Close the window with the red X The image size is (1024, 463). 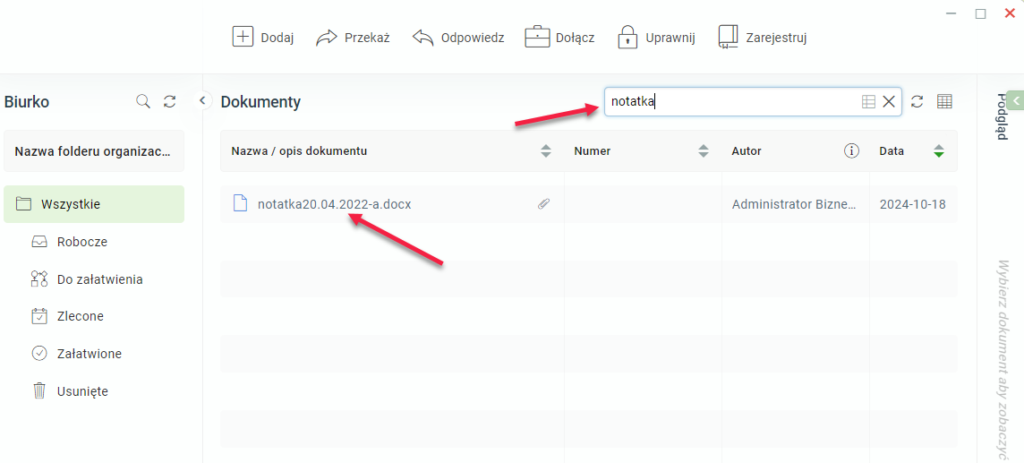pos(1010,13)
